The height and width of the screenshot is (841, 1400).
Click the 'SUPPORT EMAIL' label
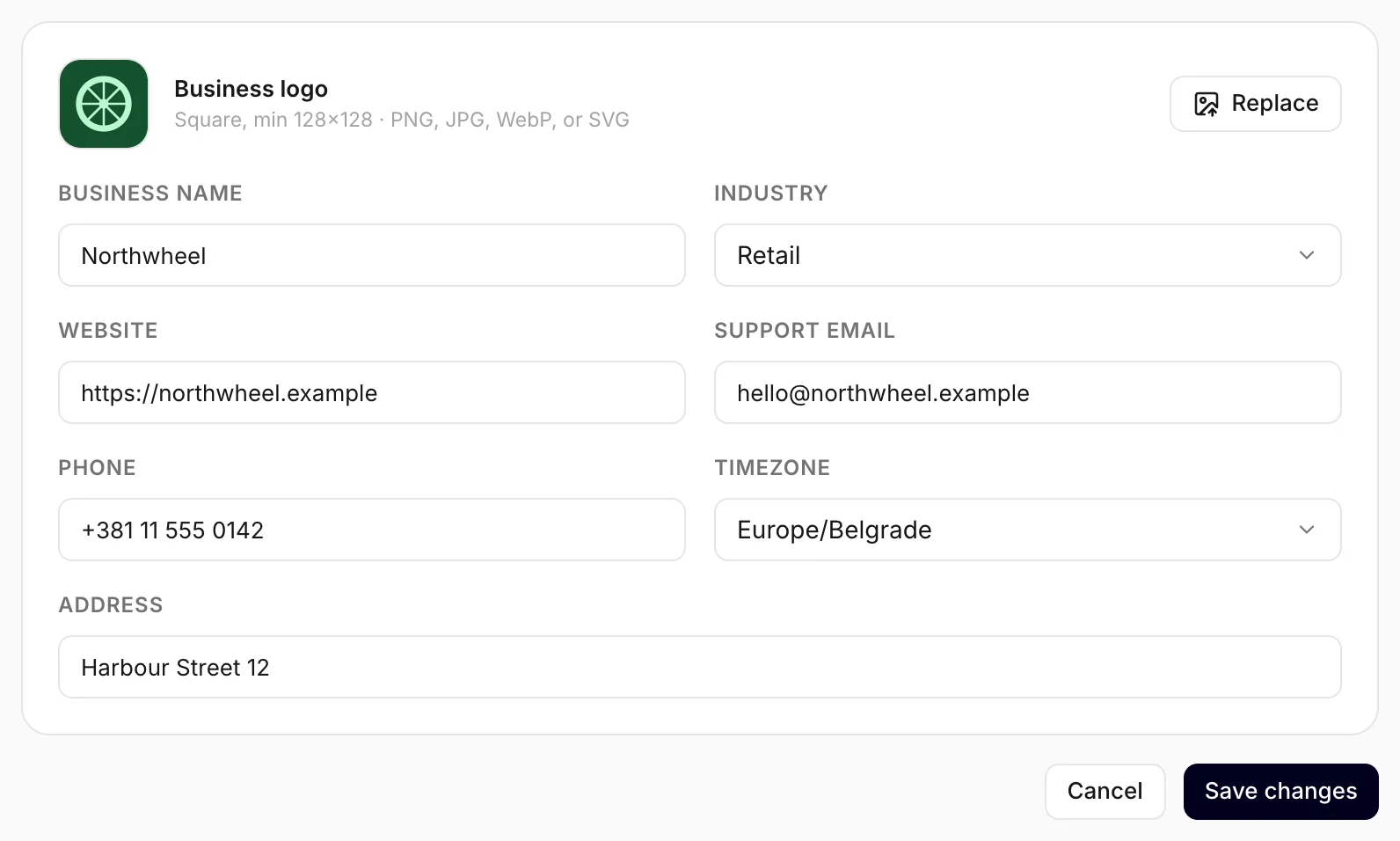pyautogui.click(x=805, y=331)
